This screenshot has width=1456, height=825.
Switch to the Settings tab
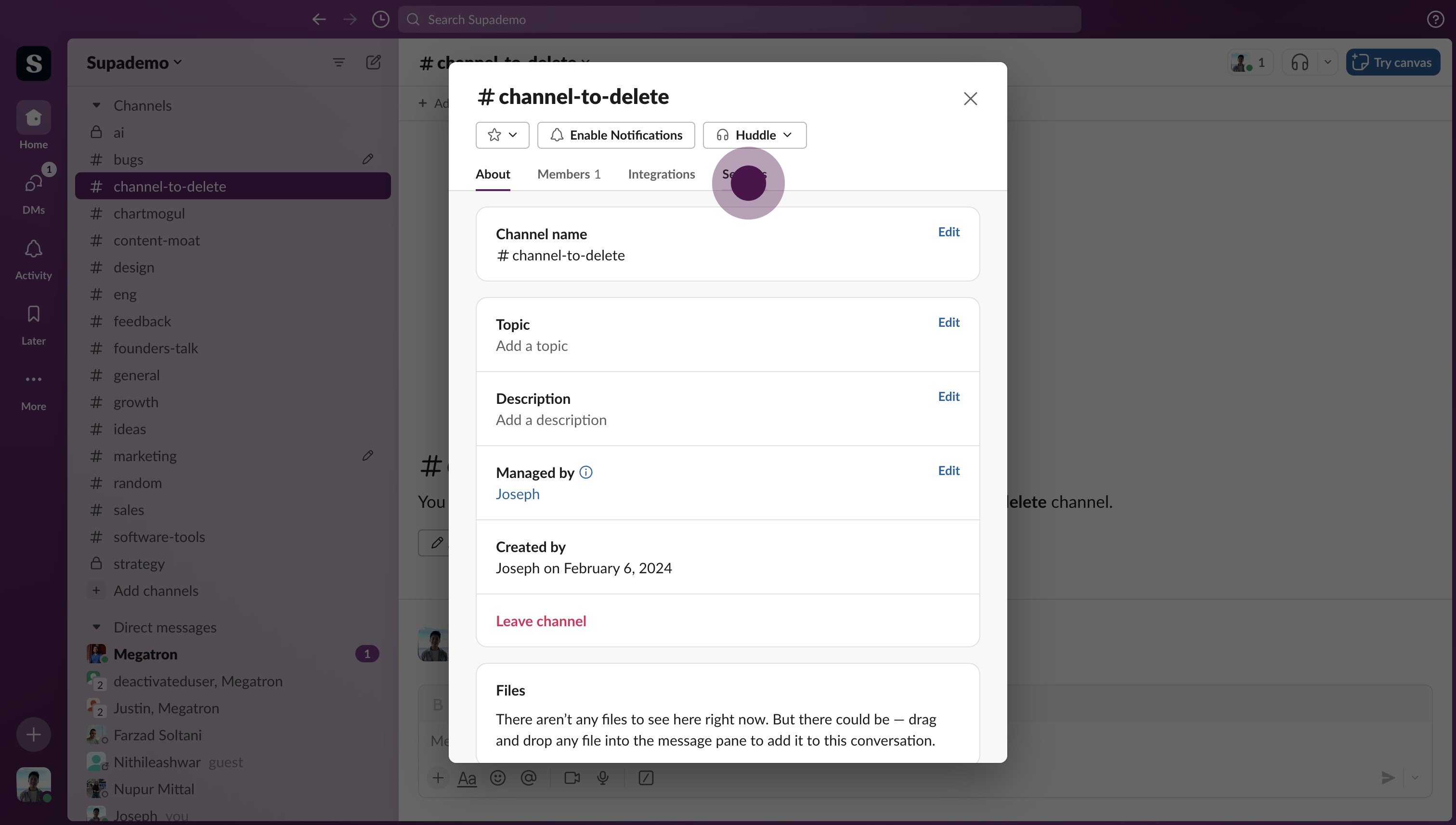point(744,174)
